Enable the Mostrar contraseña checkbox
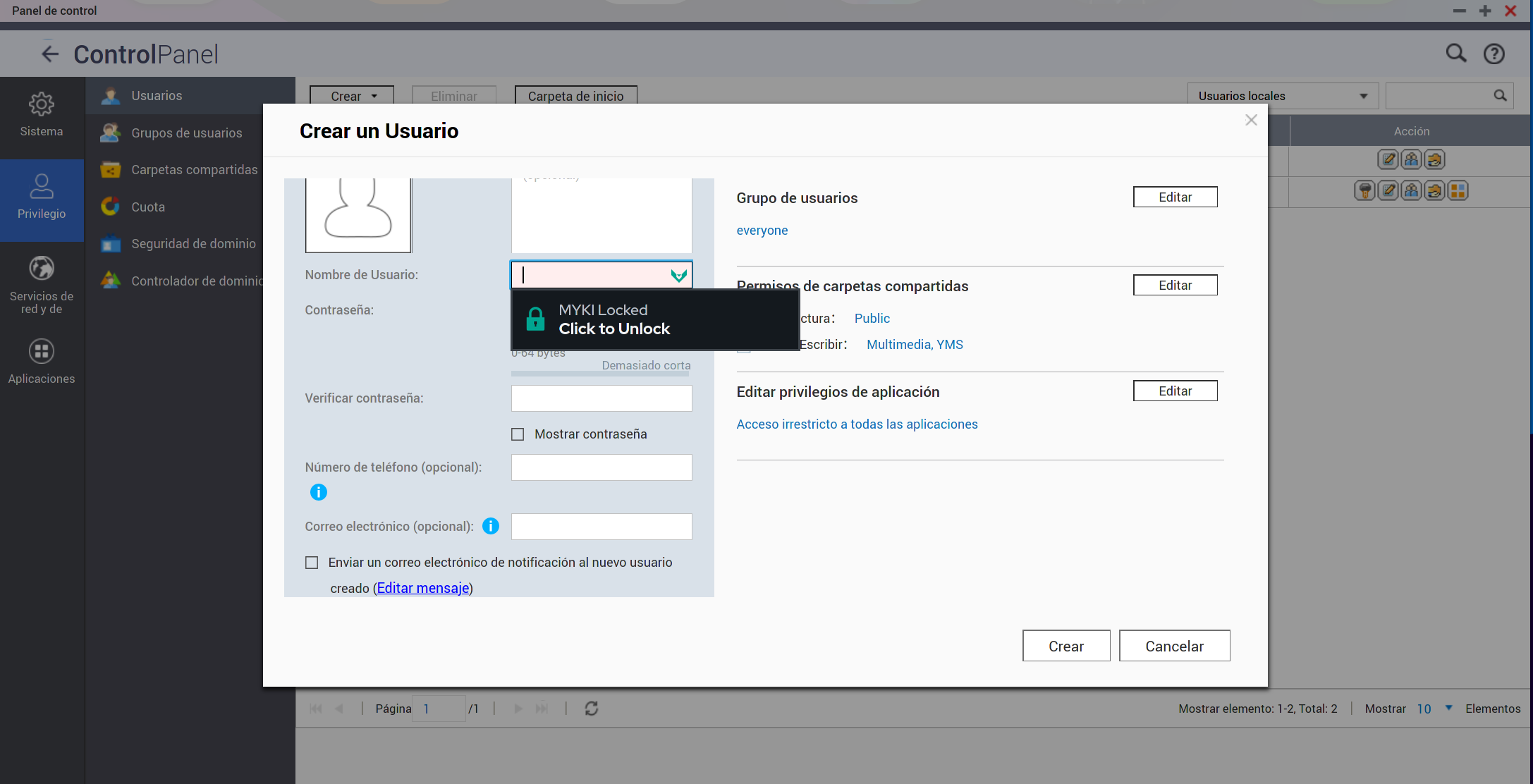This screenshot has width=1533, height=784. [518, 434]
